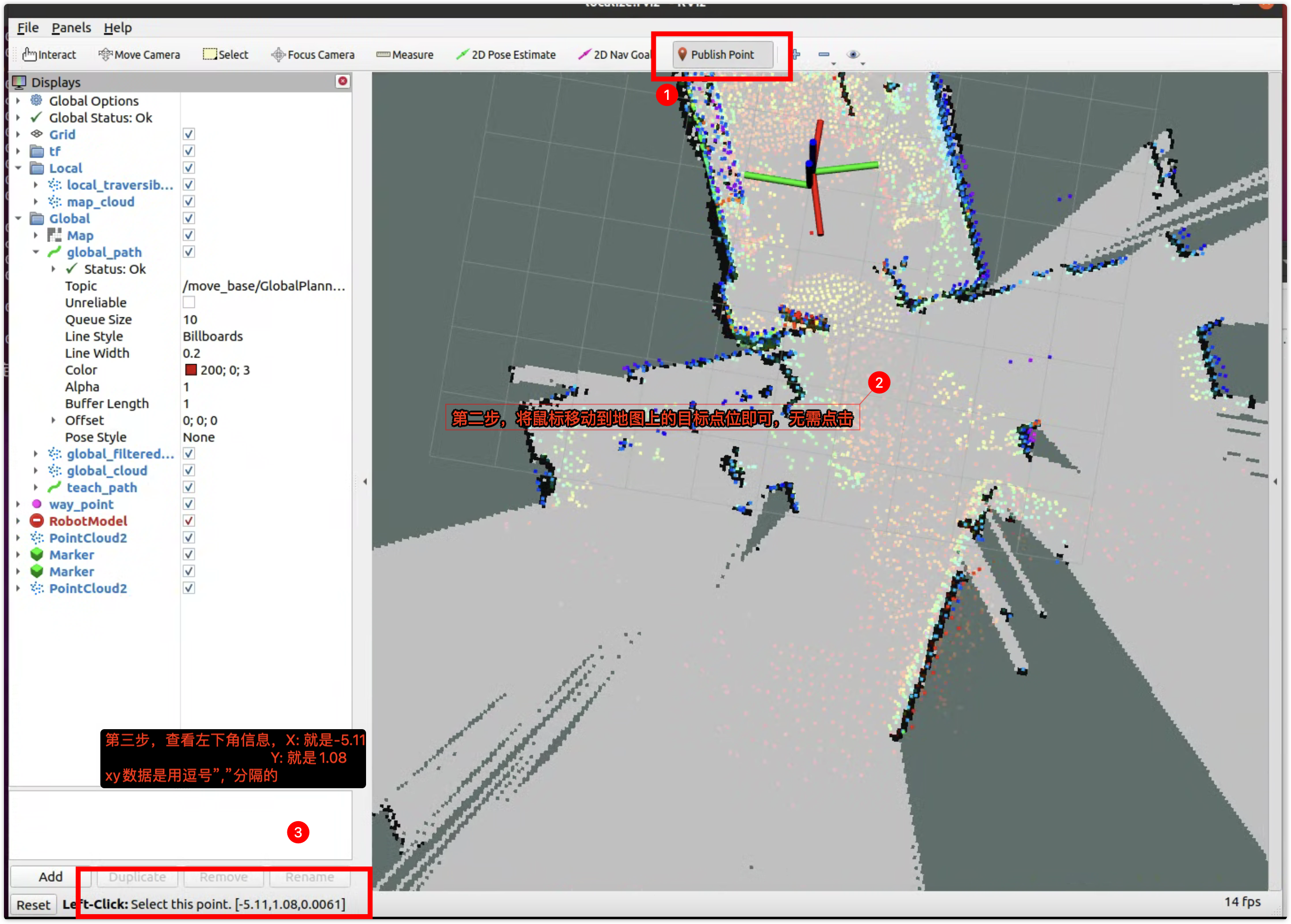The image size is (1291, 924).
Task: Activate the 2D Pose Estimate tool
Action: [506, 55]
